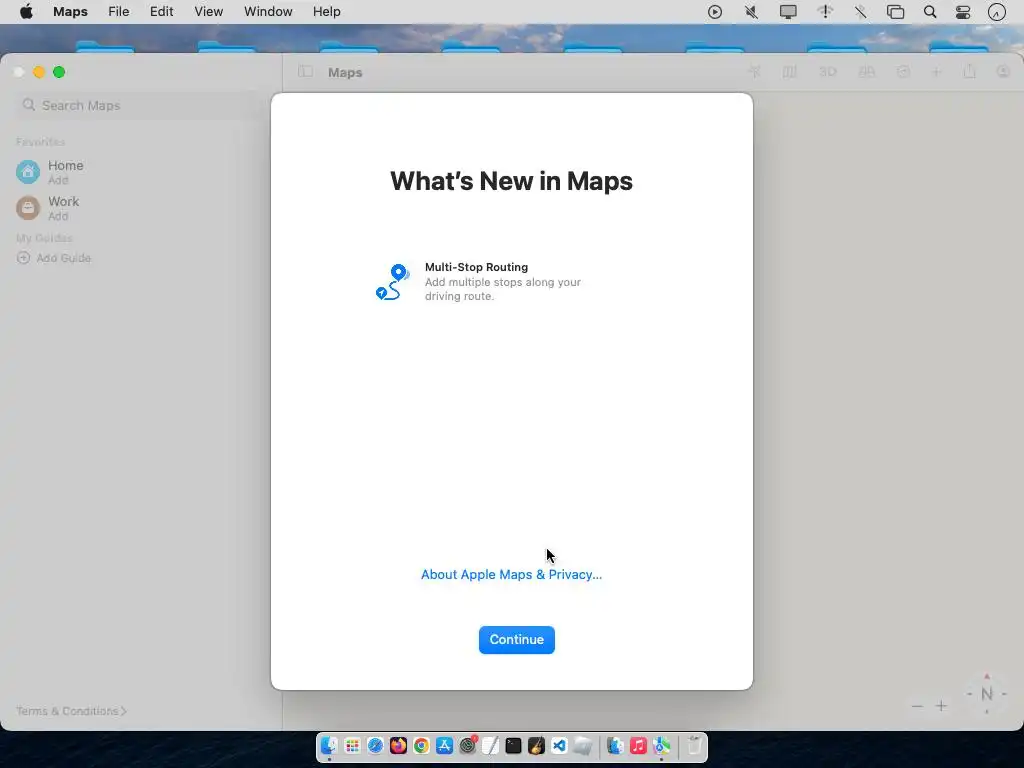Click the overlapping windows menu bar icon

pyautogui.click(x=895, y=12)
